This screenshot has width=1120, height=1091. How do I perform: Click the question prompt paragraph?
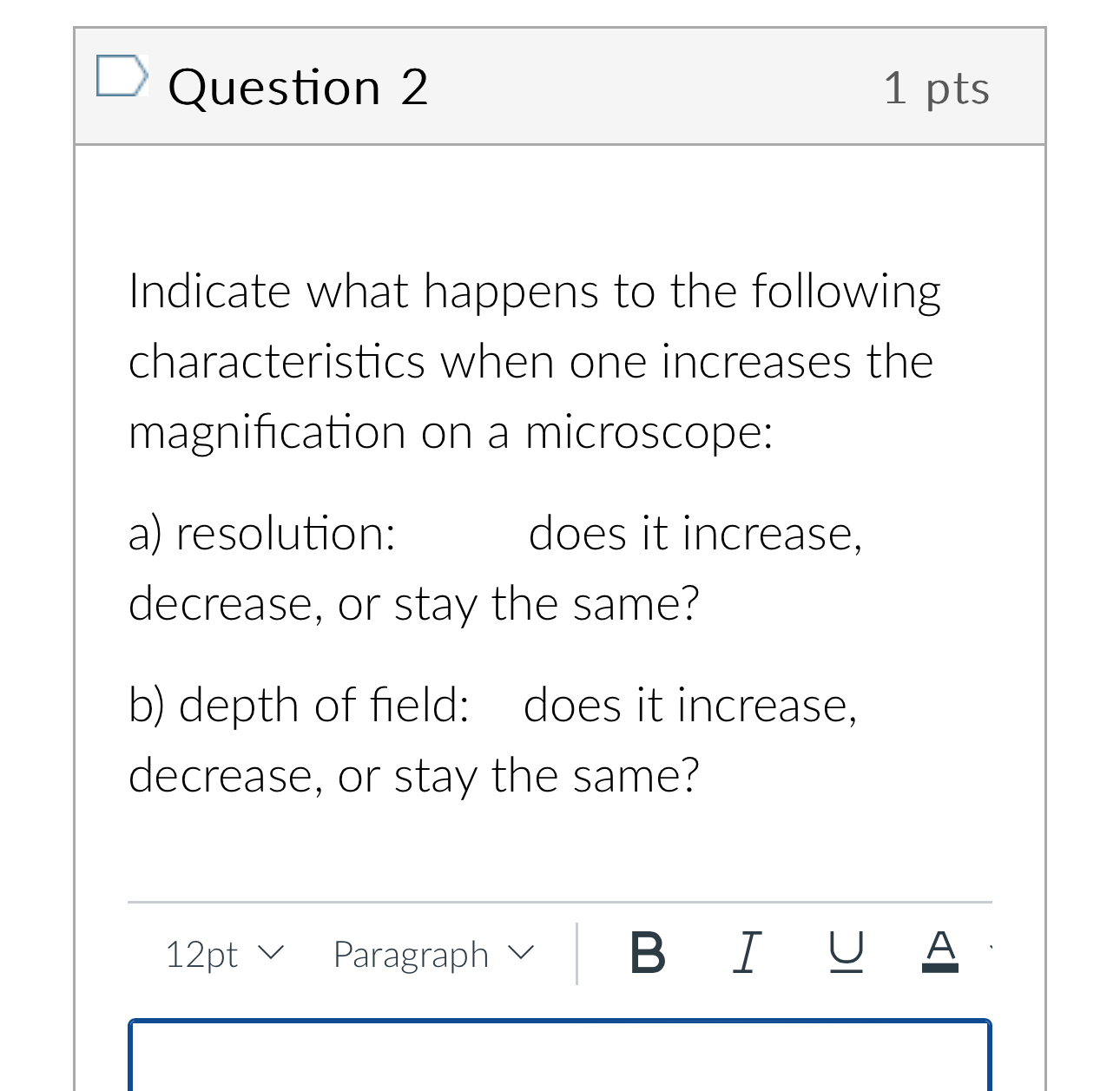534,362
